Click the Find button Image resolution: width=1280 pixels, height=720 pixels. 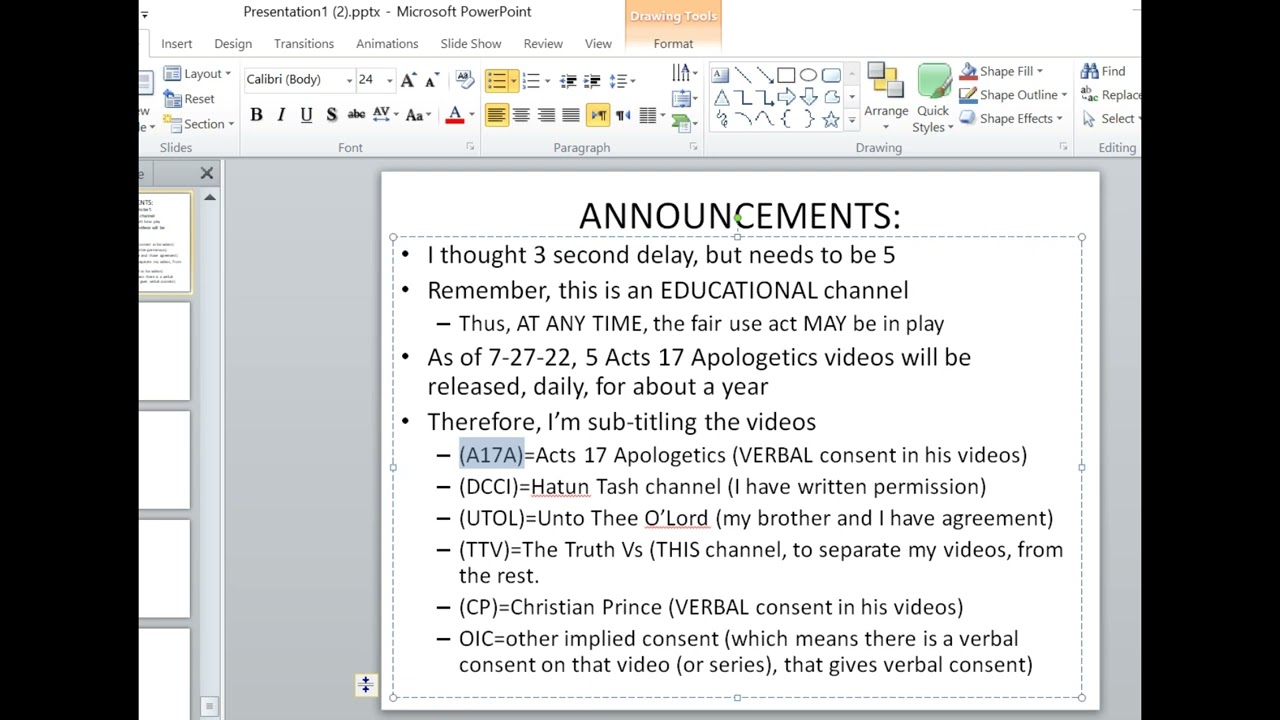[x=1103, y=71]
